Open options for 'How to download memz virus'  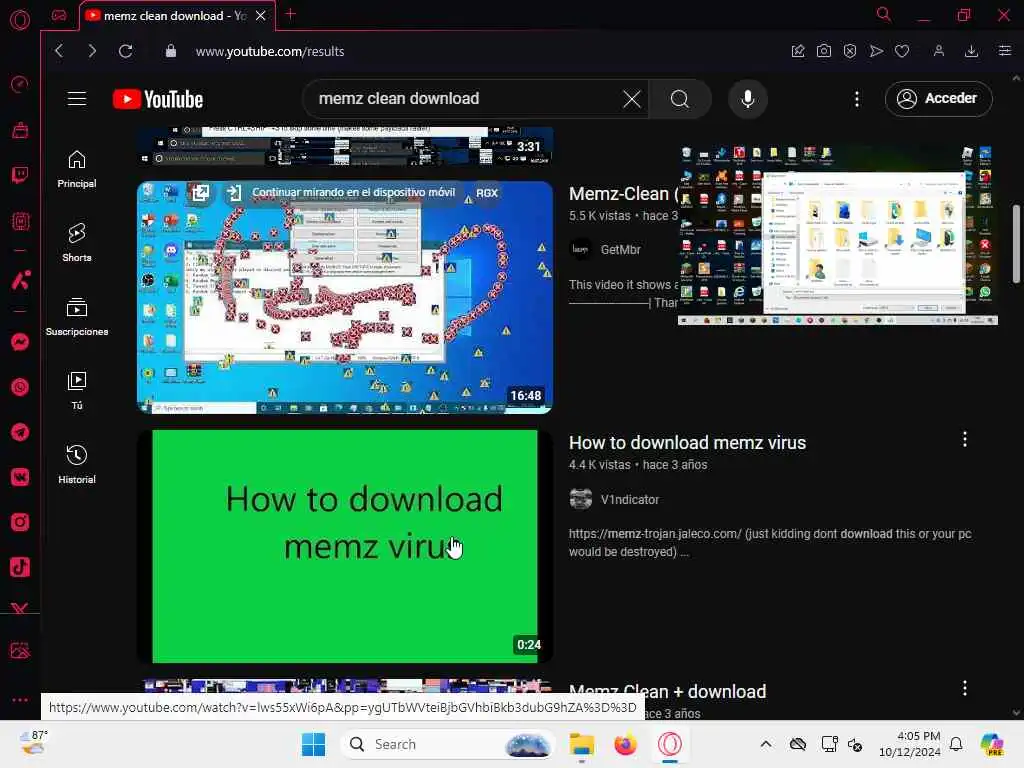pyautogui.click(x=965, y=440)
